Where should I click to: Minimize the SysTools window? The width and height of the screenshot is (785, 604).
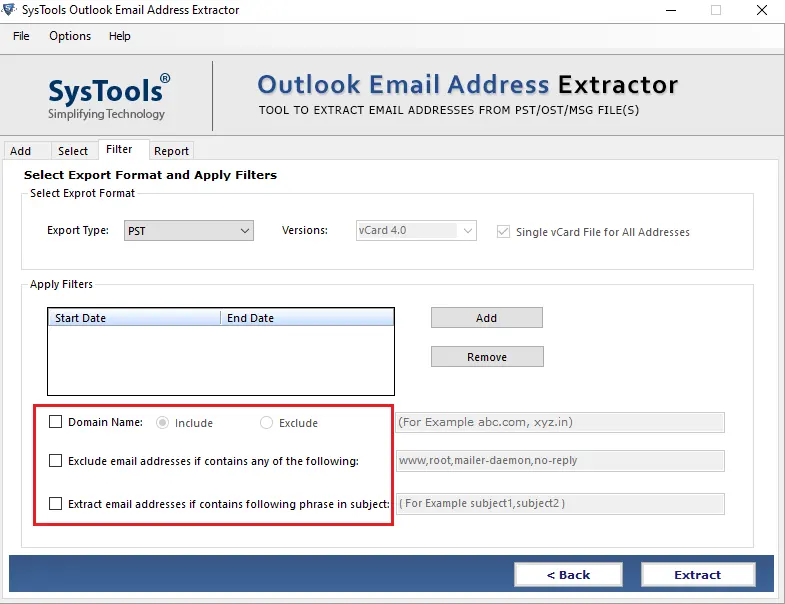(x=671, y=10)
